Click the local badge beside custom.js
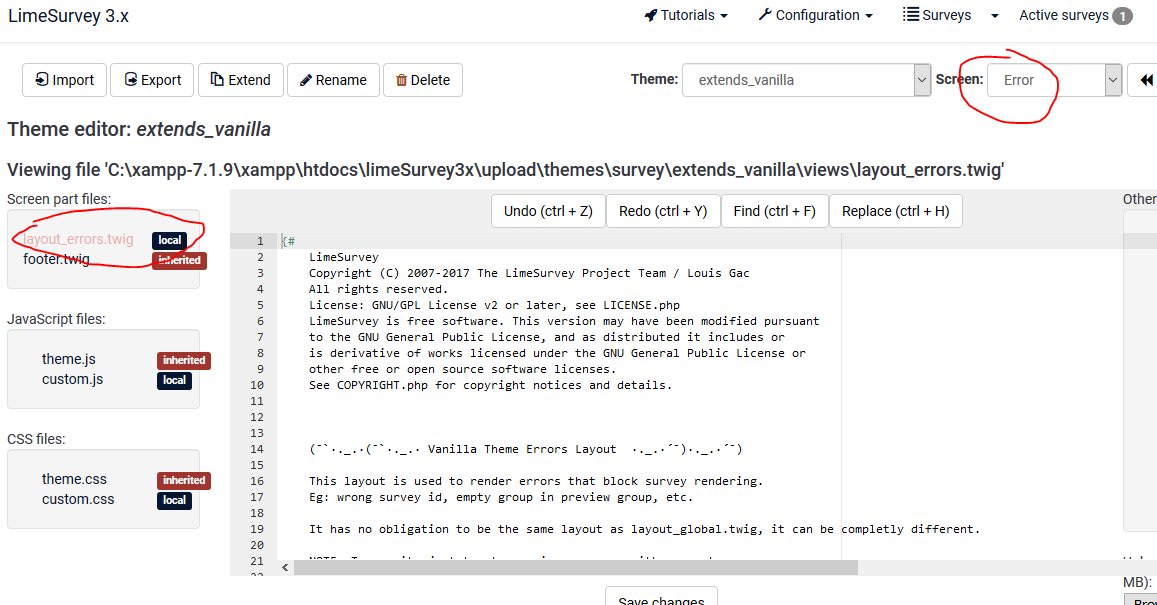The height and width of the screenshot is (605, 1157). (x=174, y=381)
